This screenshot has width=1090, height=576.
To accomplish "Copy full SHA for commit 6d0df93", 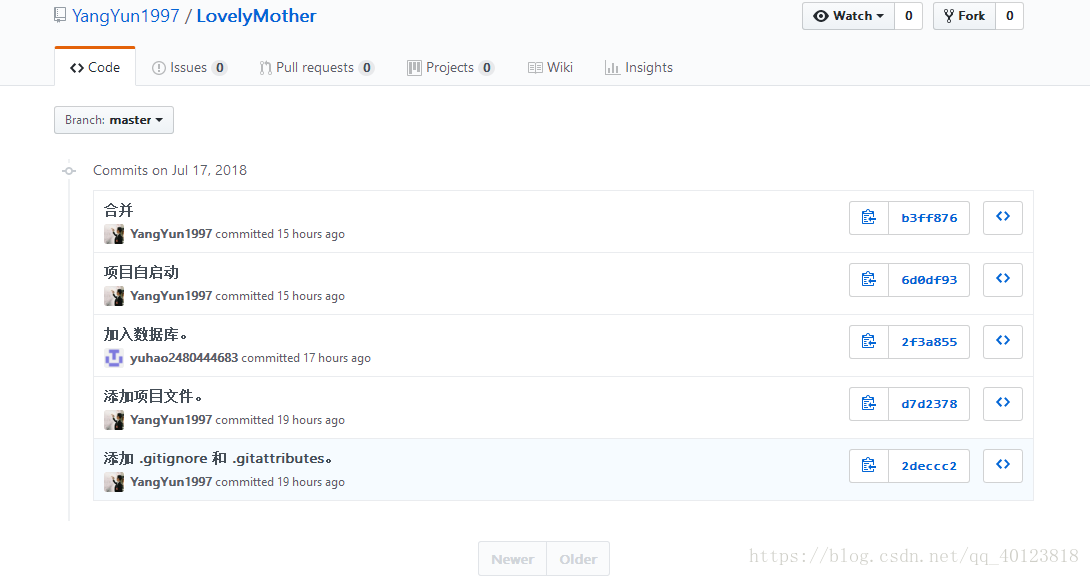I will [869, 279].
